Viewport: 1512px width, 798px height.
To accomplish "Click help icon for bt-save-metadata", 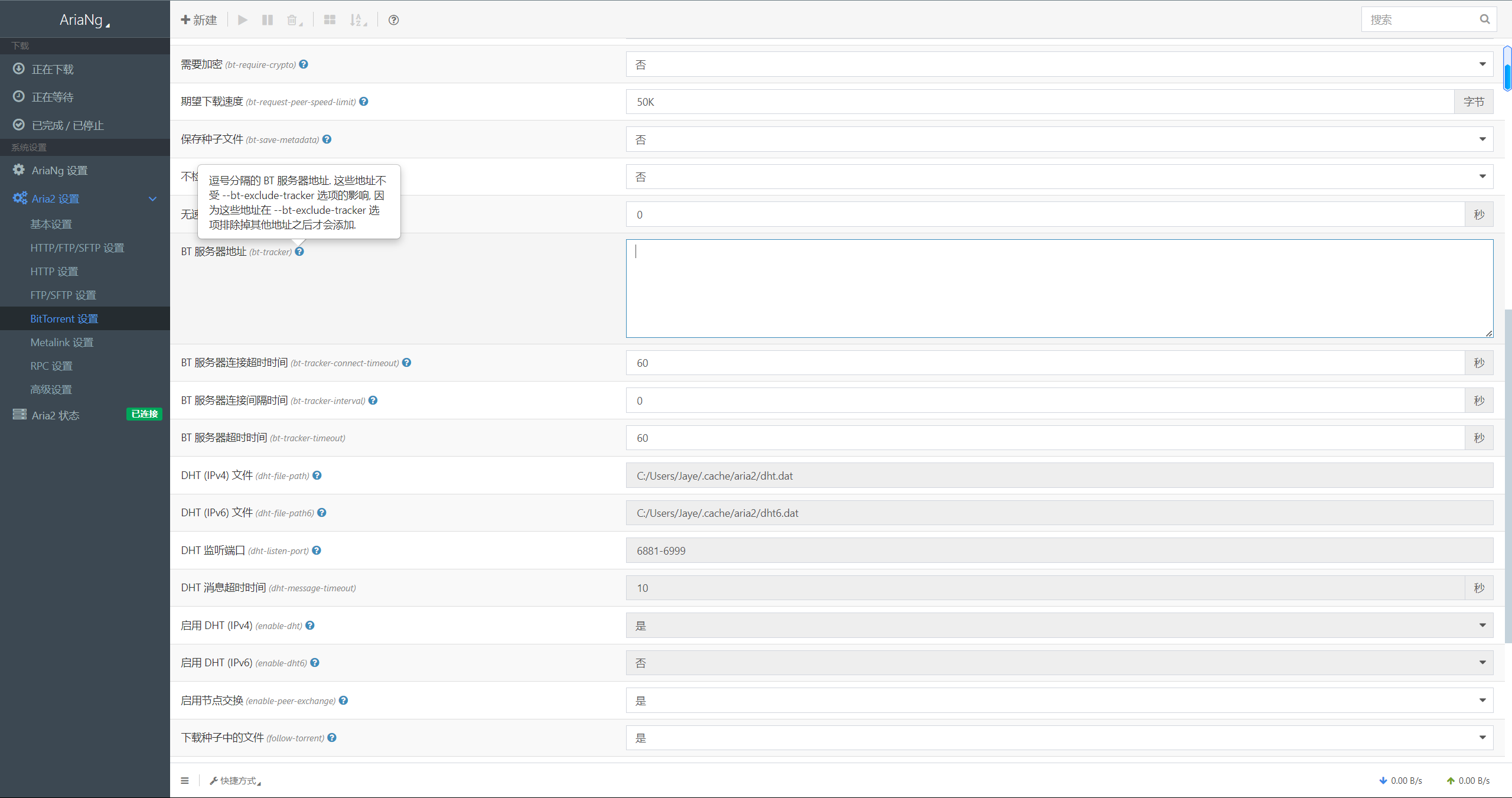I will point(327,139).
